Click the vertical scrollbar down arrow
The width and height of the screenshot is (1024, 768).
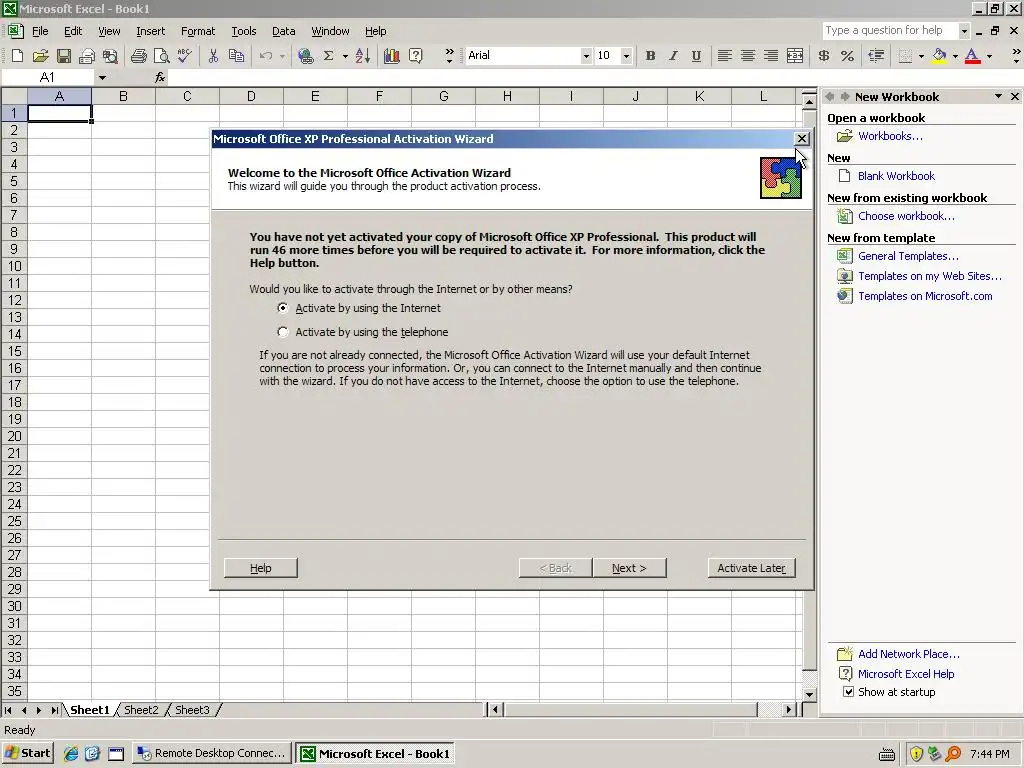coord(809,694)
